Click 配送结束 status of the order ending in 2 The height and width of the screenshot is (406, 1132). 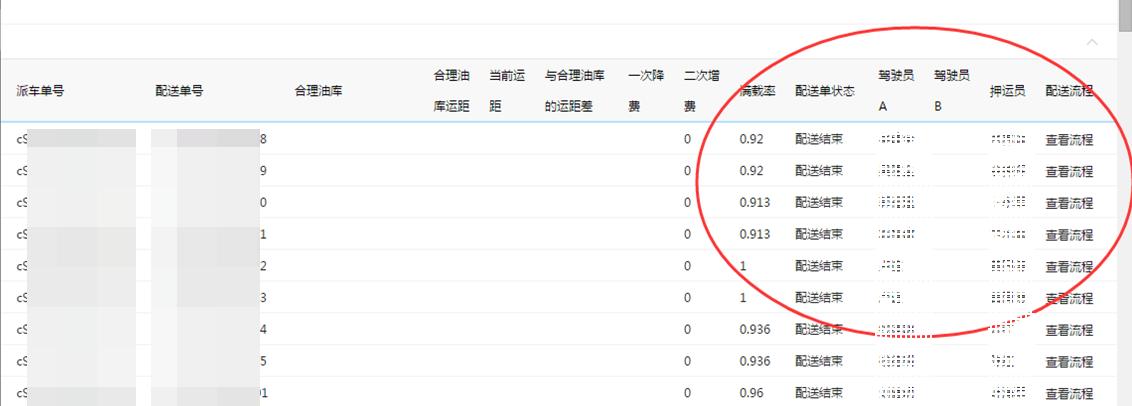point(819,266)
